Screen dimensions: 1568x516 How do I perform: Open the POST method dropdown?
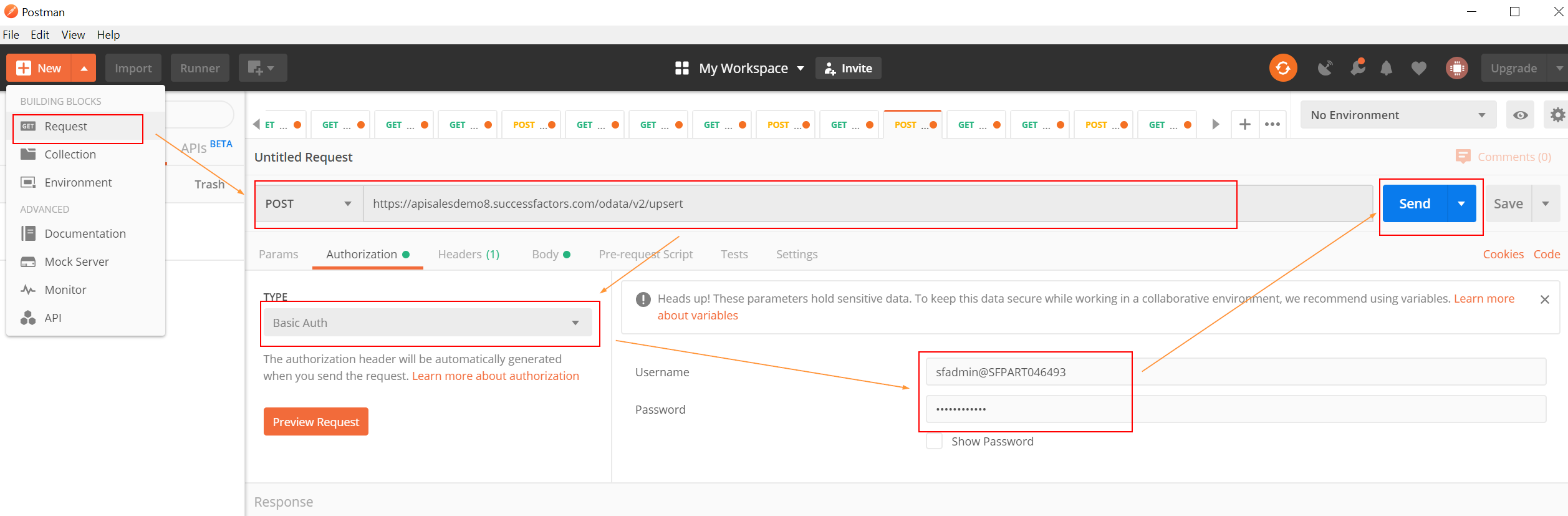pyautogui.click(x=309, y=204)
